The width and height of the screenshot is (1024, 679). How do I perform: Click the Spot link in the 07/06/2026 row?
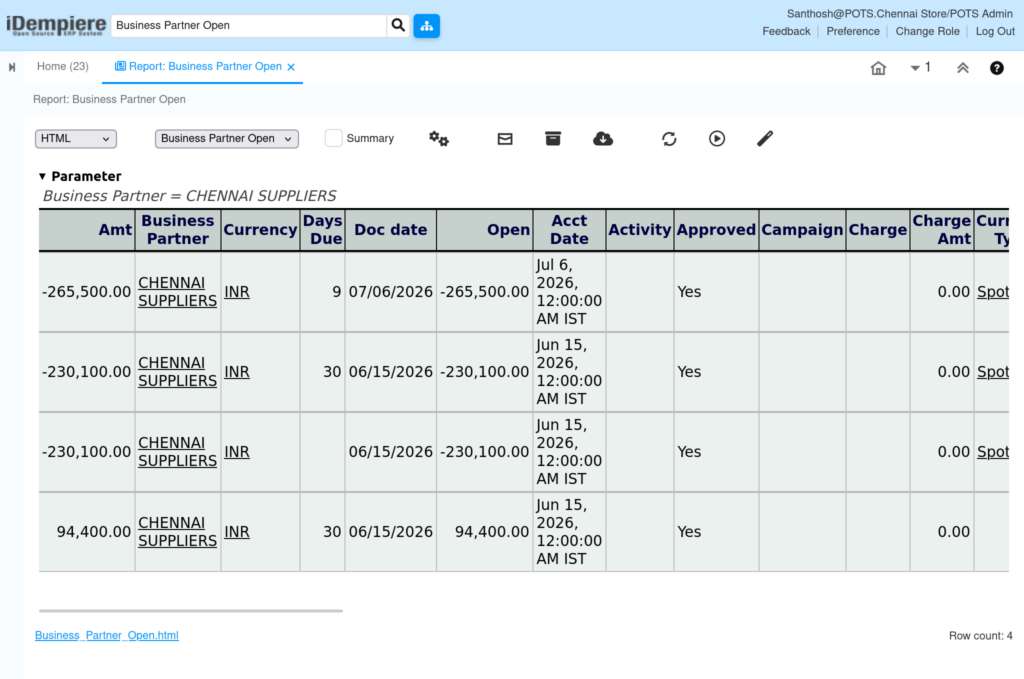pyautogui.click(x=993, y=292)
